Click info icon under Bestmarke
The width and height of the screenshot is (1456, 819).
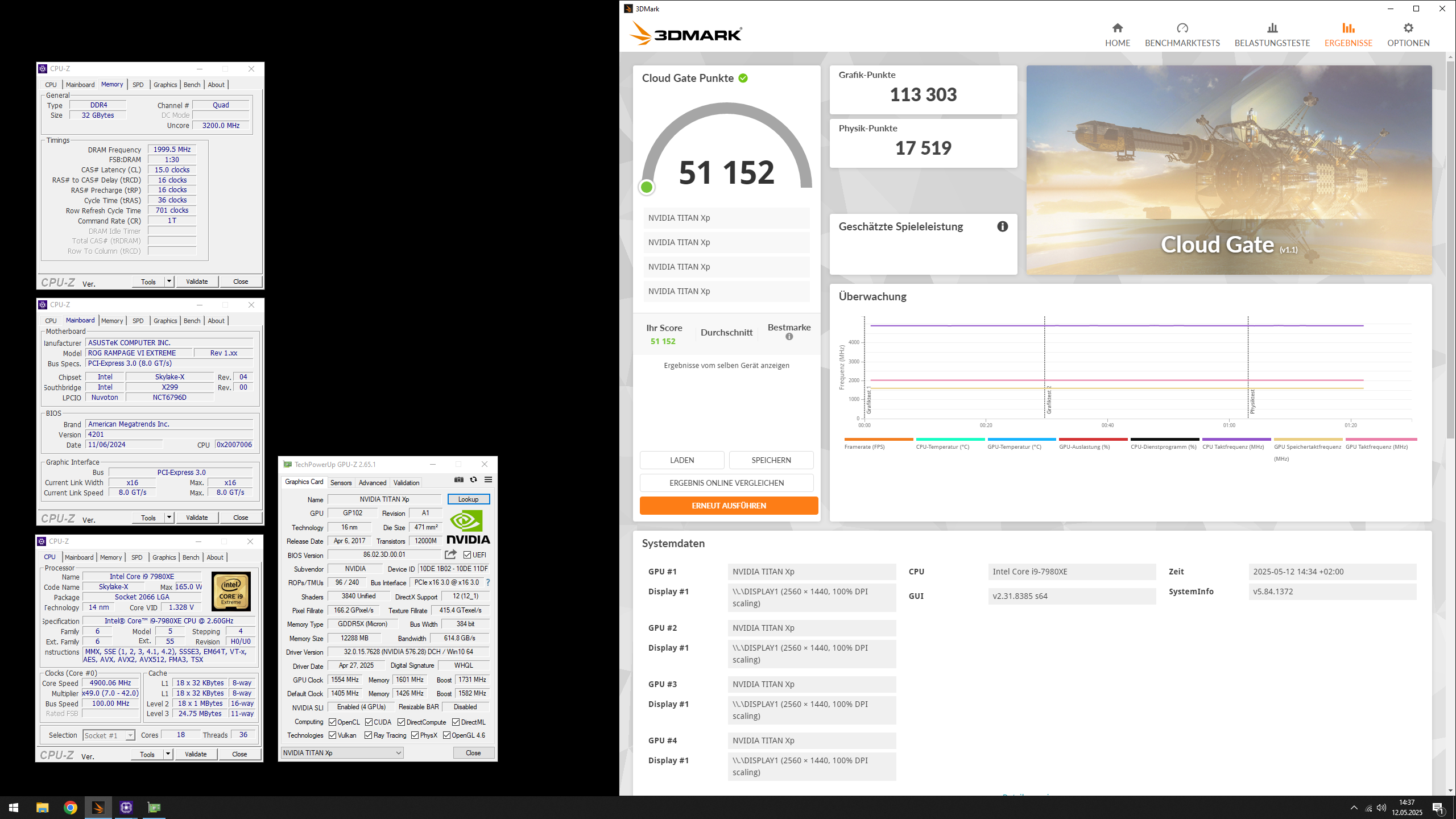[789, 337]
